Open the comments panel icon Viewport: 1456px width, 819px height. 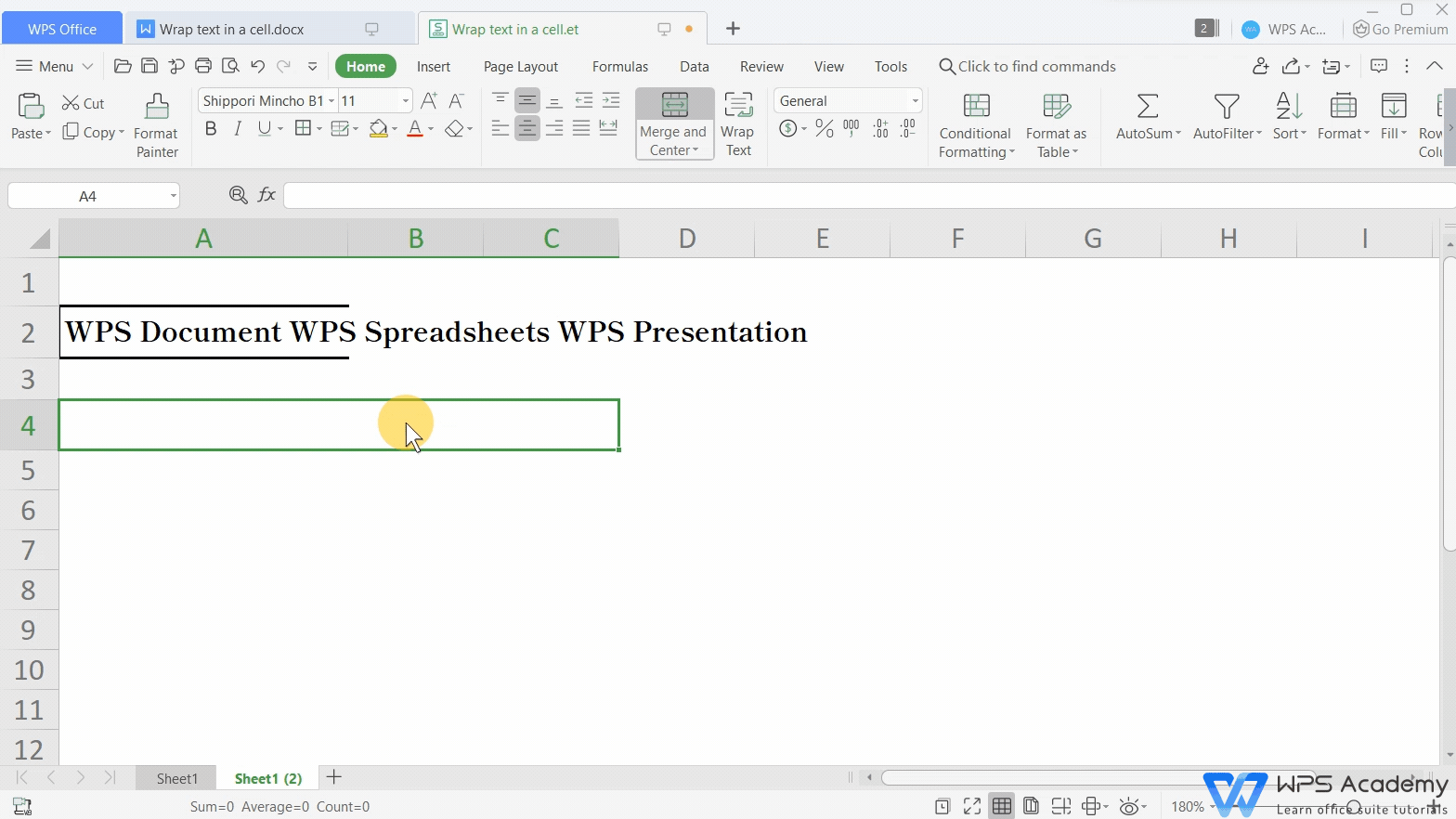click(1379, 66)
